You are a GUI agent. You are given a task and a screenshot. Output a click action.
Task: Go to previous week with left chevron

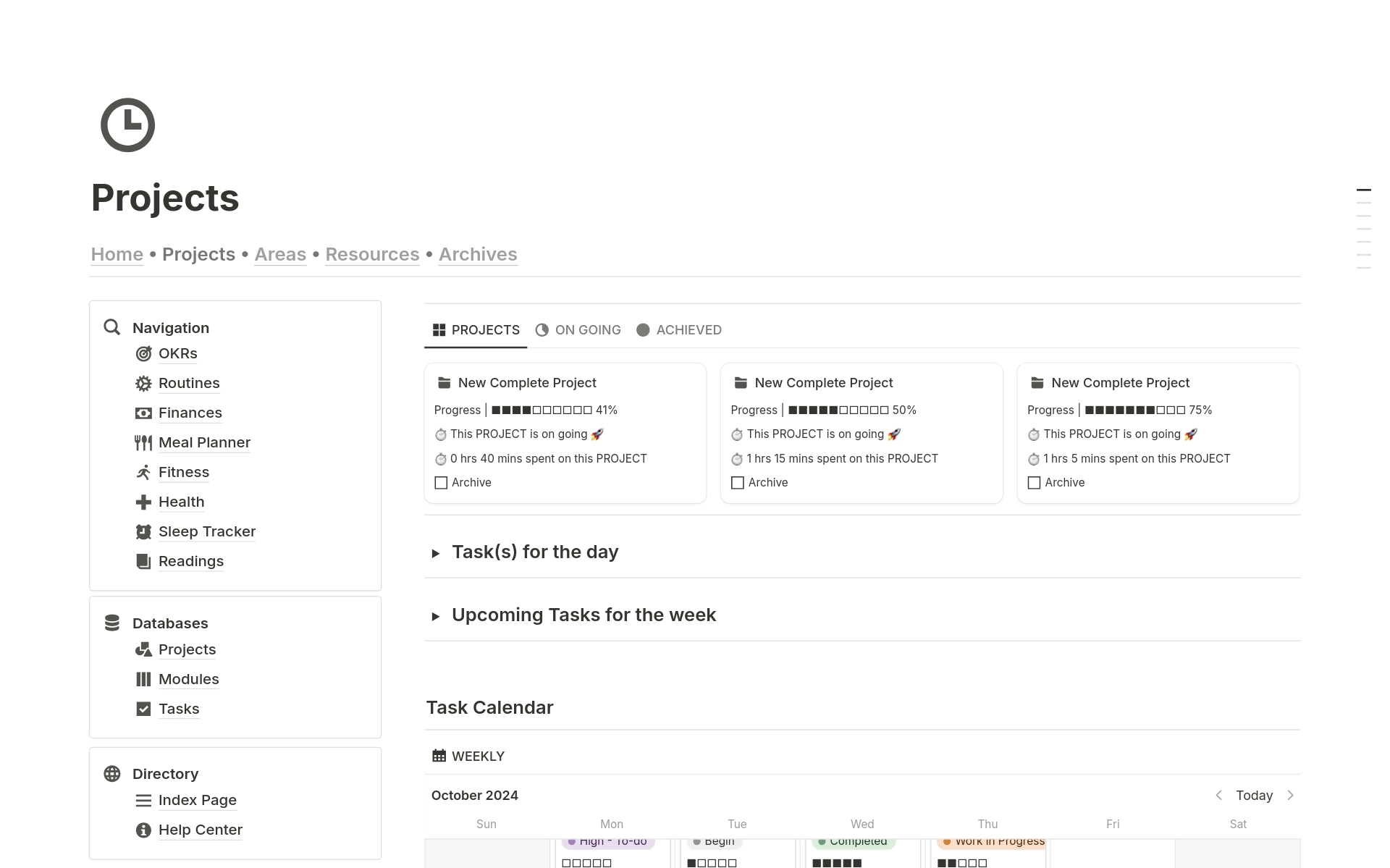1219,795
